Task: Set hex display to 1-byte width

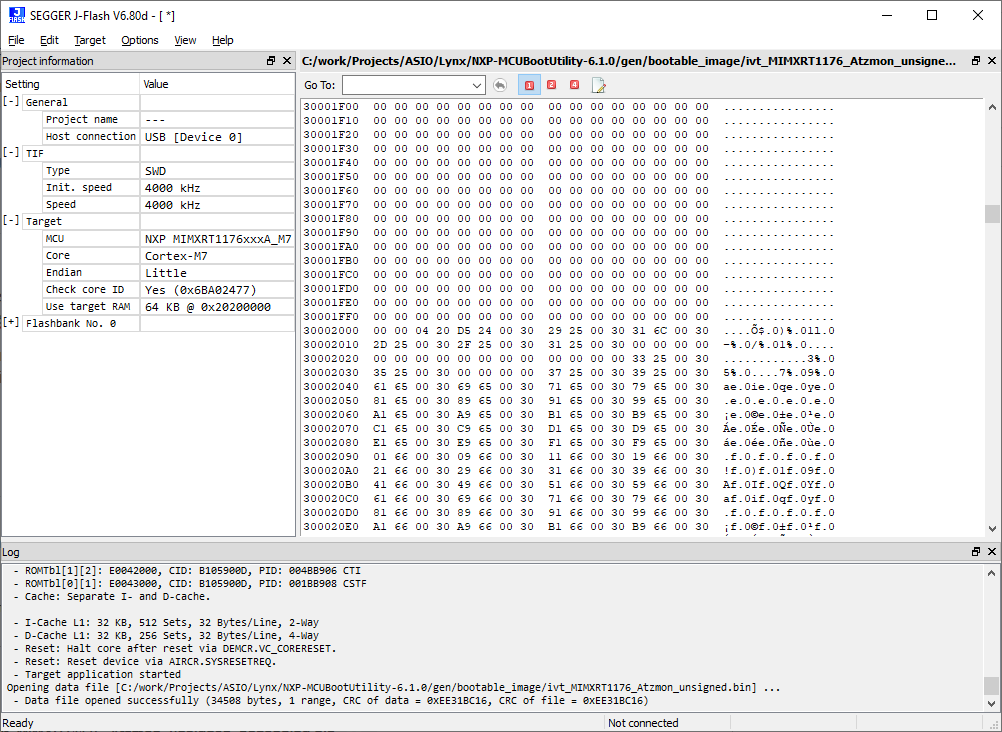Action: tap(529, 85)
